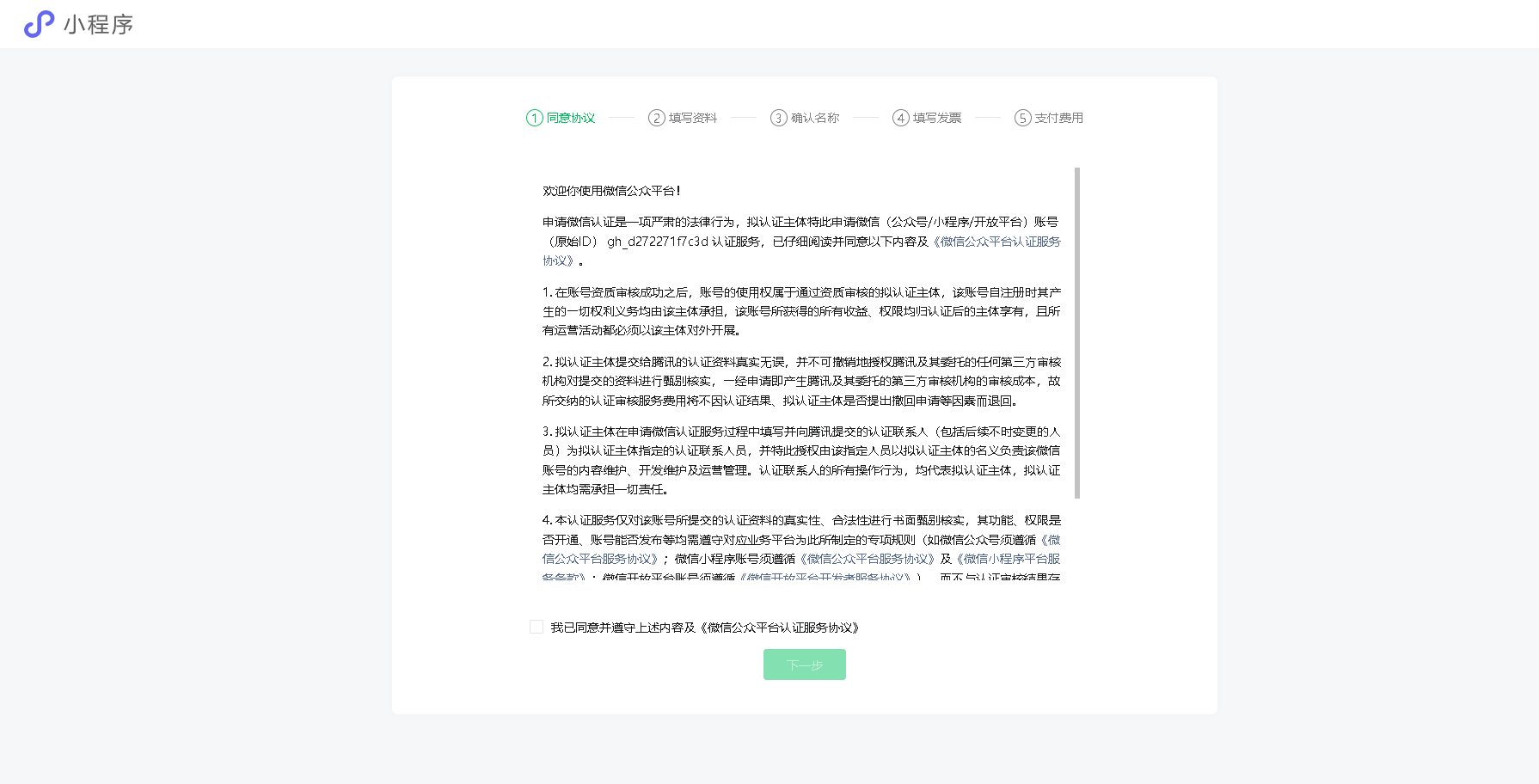Click the 小程序 title text
Image resolution: width=1539 pixels, height=784 pixels.
click(99, 25)
